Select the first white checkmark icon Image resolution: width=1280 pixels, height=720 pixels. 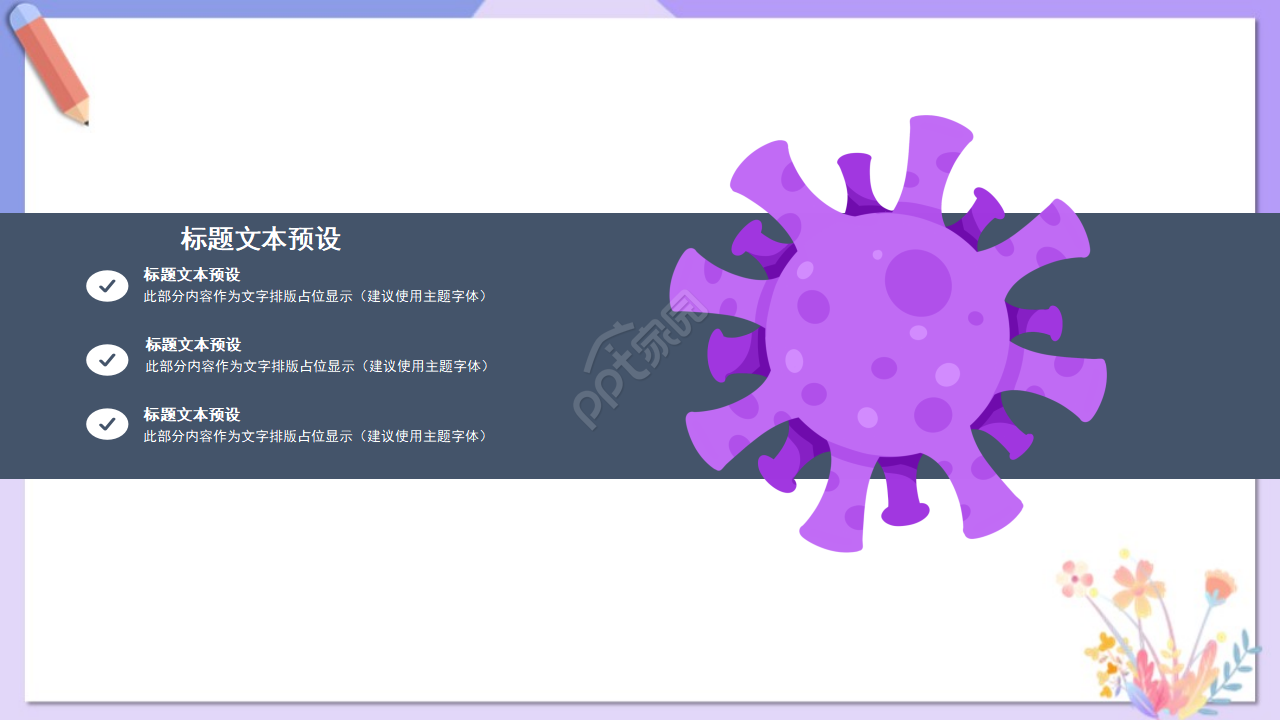pos(107,285)
